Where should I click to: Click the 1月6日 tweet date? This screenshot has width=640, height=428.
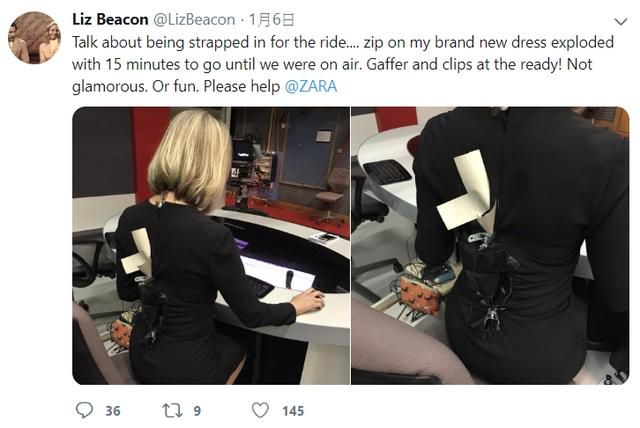click(271, 19)
